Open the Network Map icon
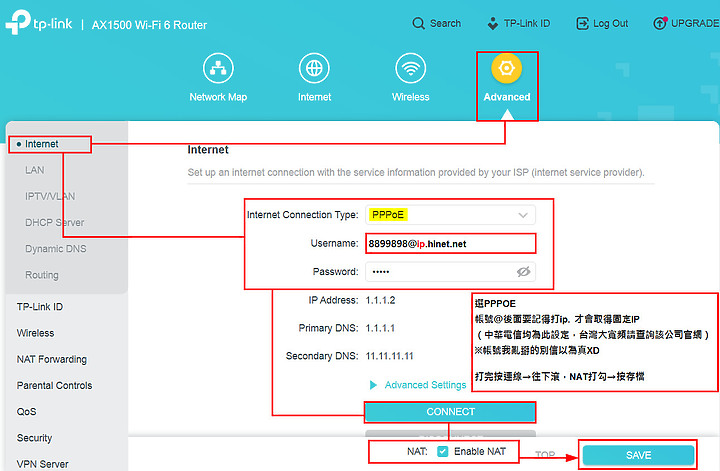Screen dimensions: 720x471 pyautogui.click(x=218, y=68)
